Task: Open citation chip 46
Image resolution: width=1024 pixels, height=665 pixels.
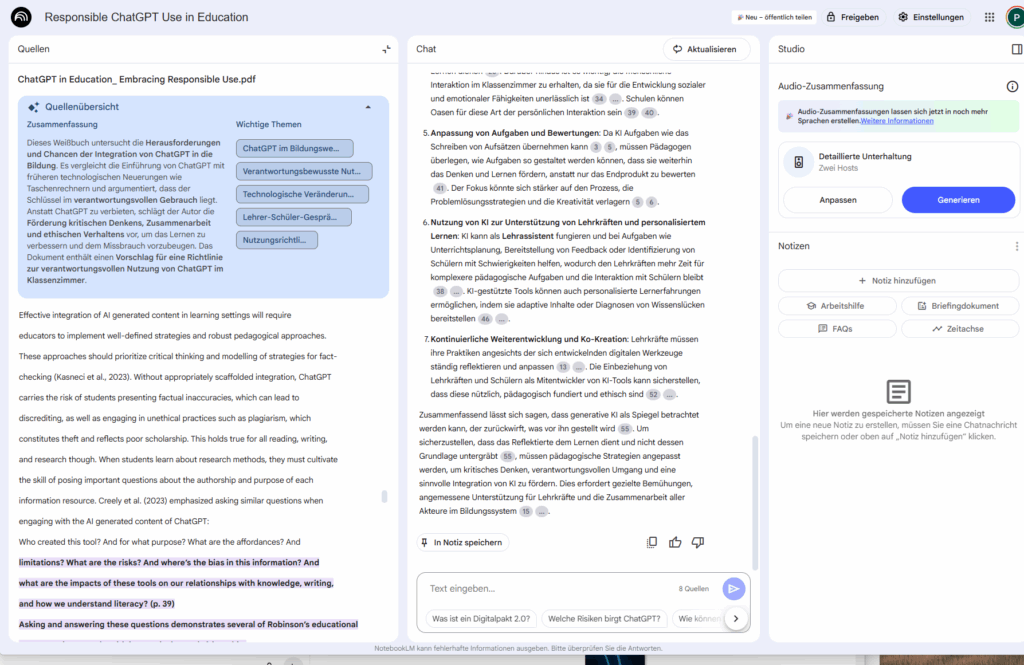Action: point(485,319)
